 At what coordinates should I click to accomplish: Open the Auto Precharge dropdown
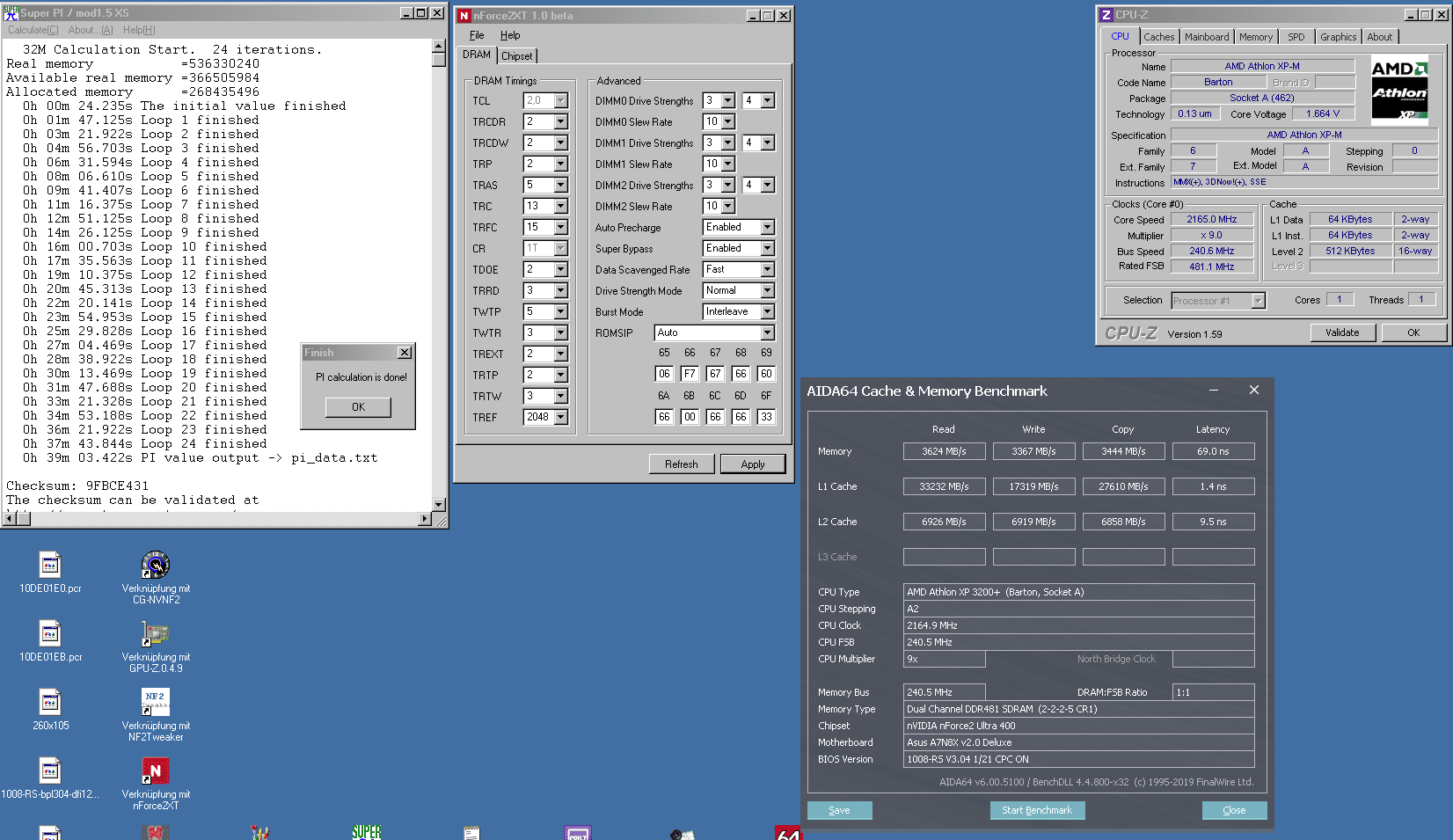pyautogui.click(x=768, y=228)
